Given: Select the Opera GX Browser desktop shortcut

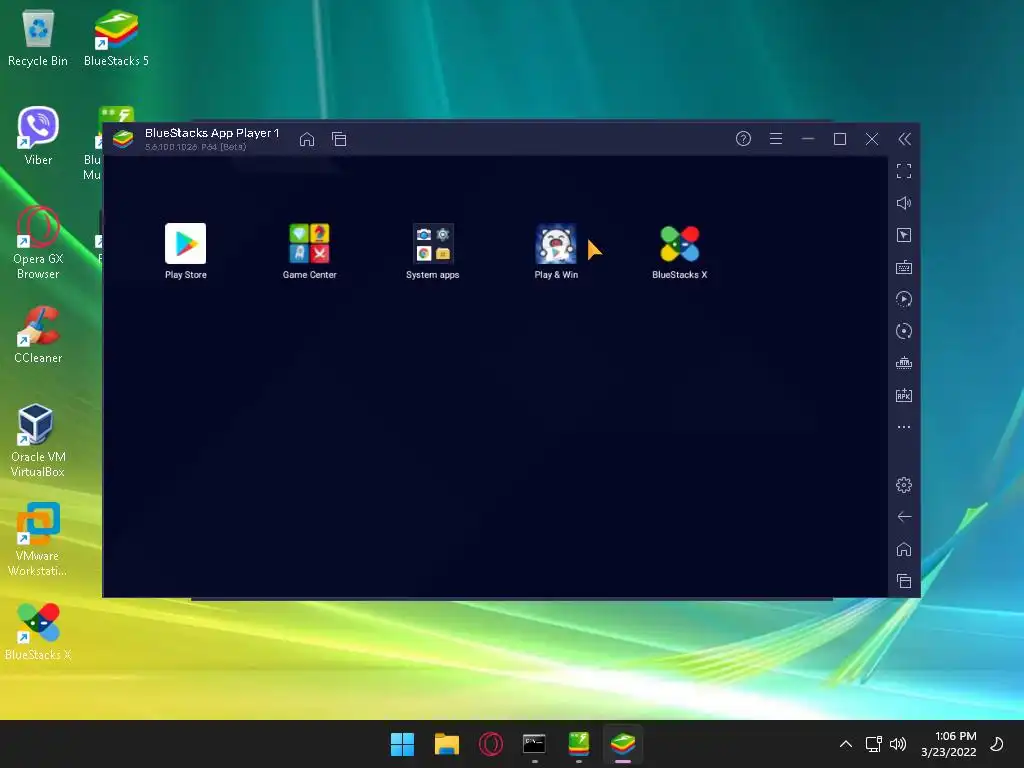Looking at the screenshot, I should pos(38,242).
